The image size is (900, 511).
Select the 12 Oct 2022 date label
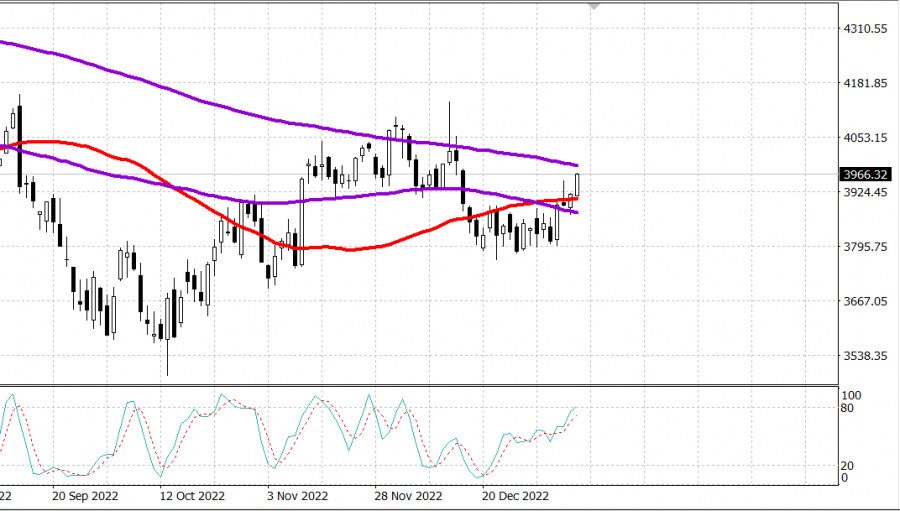coord(192,496)
